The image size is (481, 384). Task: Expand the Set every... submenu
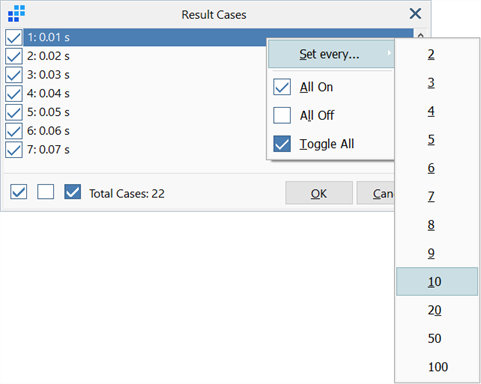(331, 54)
